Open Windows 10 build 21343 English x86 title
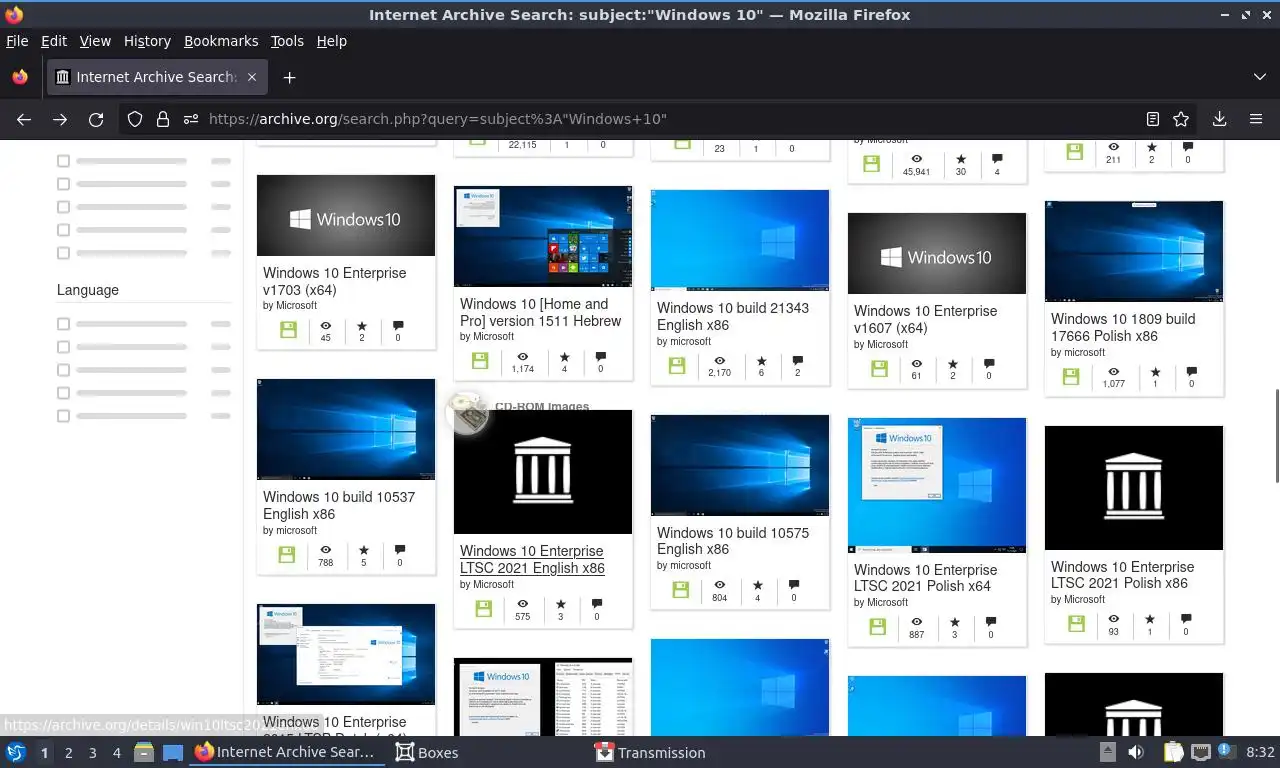The height and width of the screenshot is (768, 1280). coord(733,316)
